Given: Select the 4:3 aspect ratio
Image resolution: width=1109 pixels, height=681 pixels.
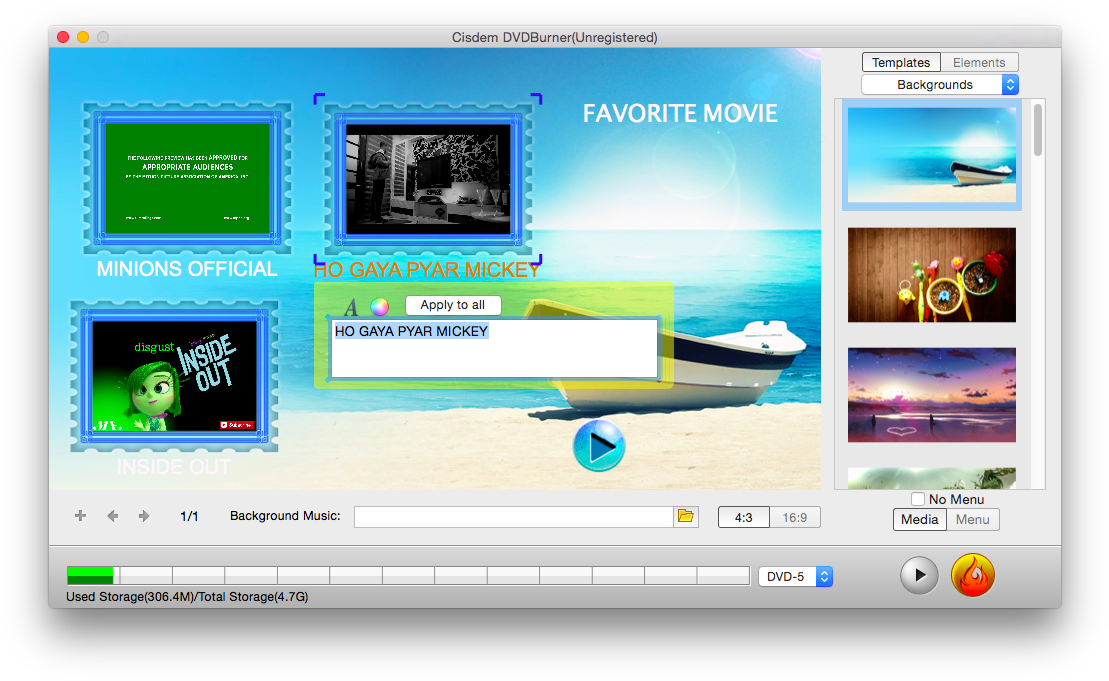Looking at the screenshot, I should [743, 518].
